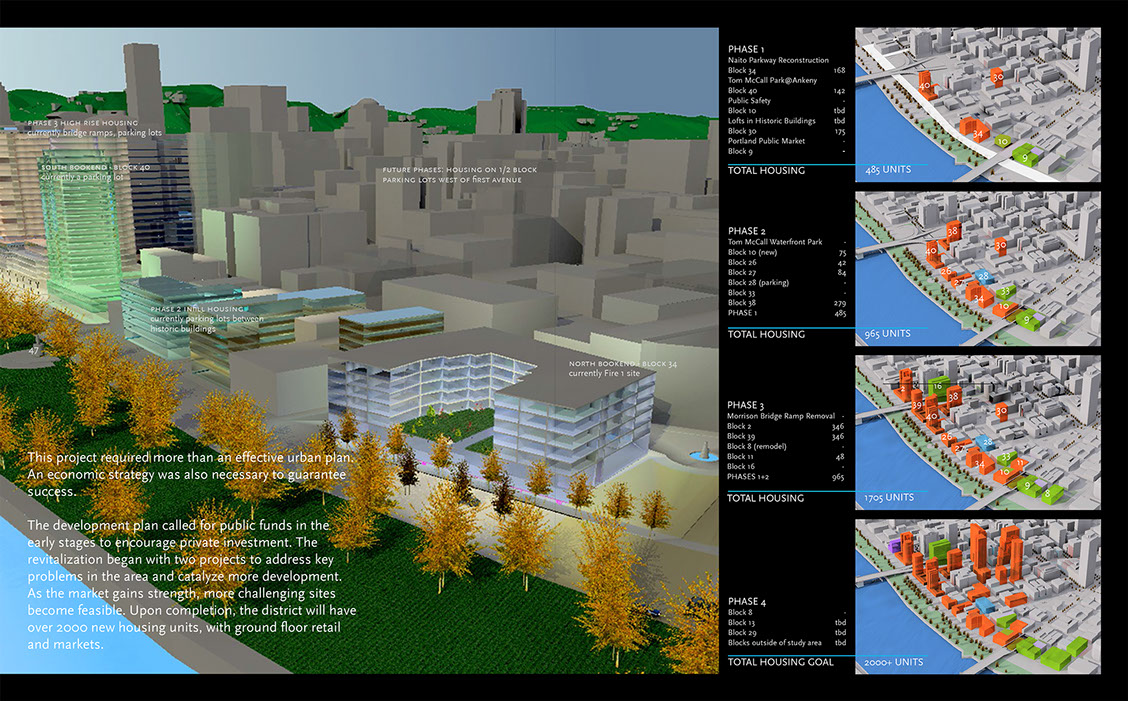
Task: Select the Phase 3 map thumbnail
Action: pyautogui.click(x=978, y=432)
